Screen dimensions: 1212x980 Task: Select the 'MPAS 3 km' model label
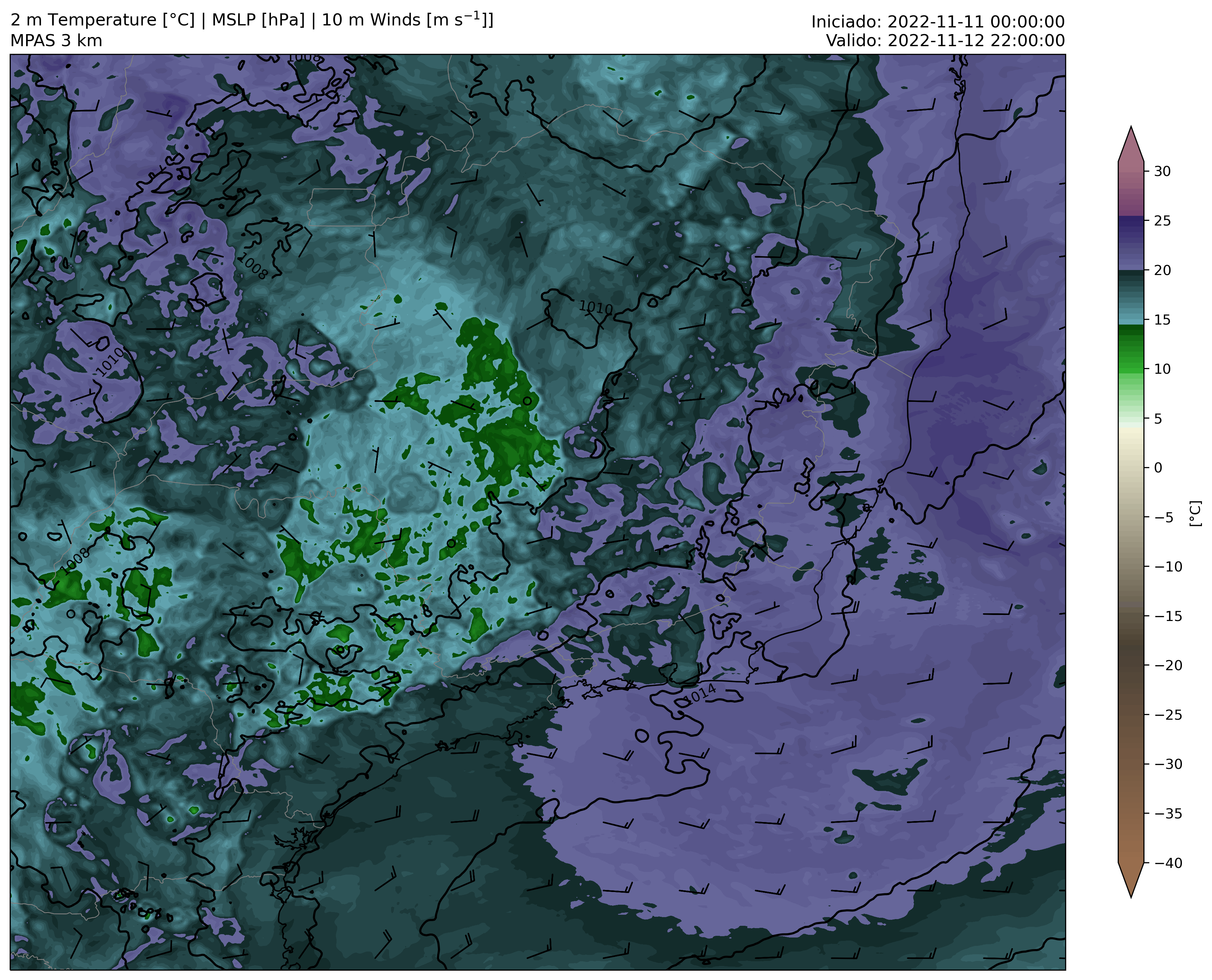click(x=57, y=40)
